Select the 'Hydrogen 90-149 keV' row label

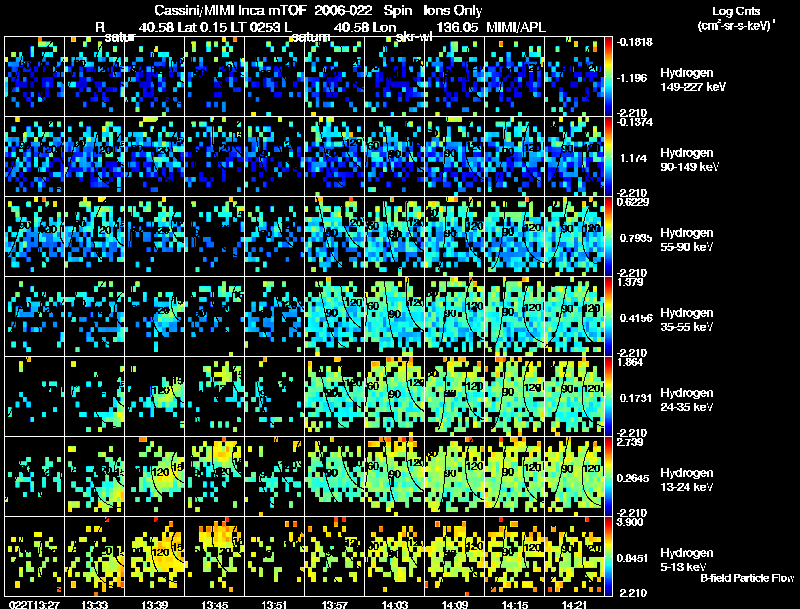pyautogui.click(x=689, y=160)
